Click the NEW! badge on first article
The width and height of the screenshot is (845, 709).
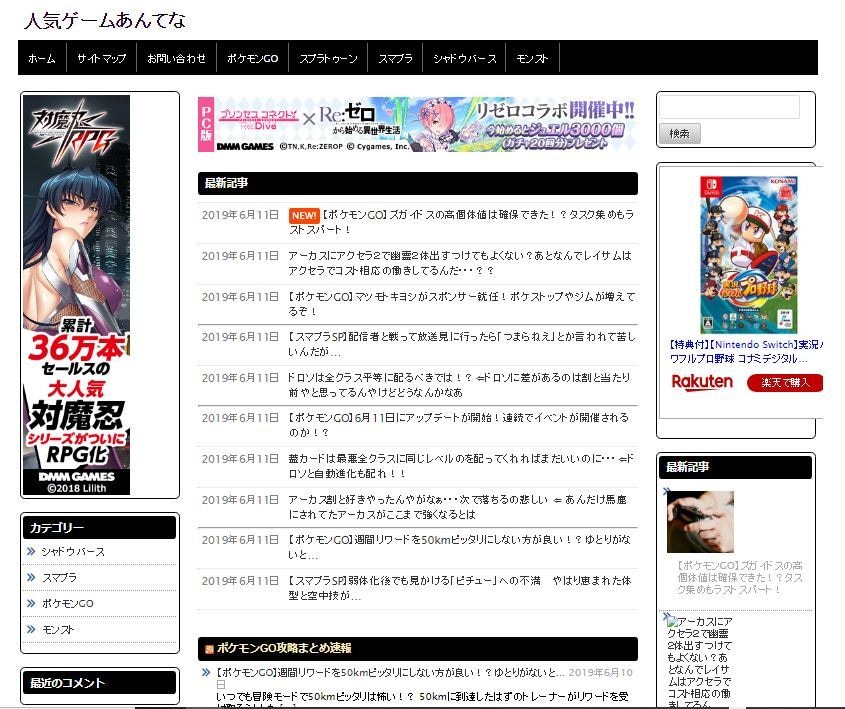tap(304, 216)
